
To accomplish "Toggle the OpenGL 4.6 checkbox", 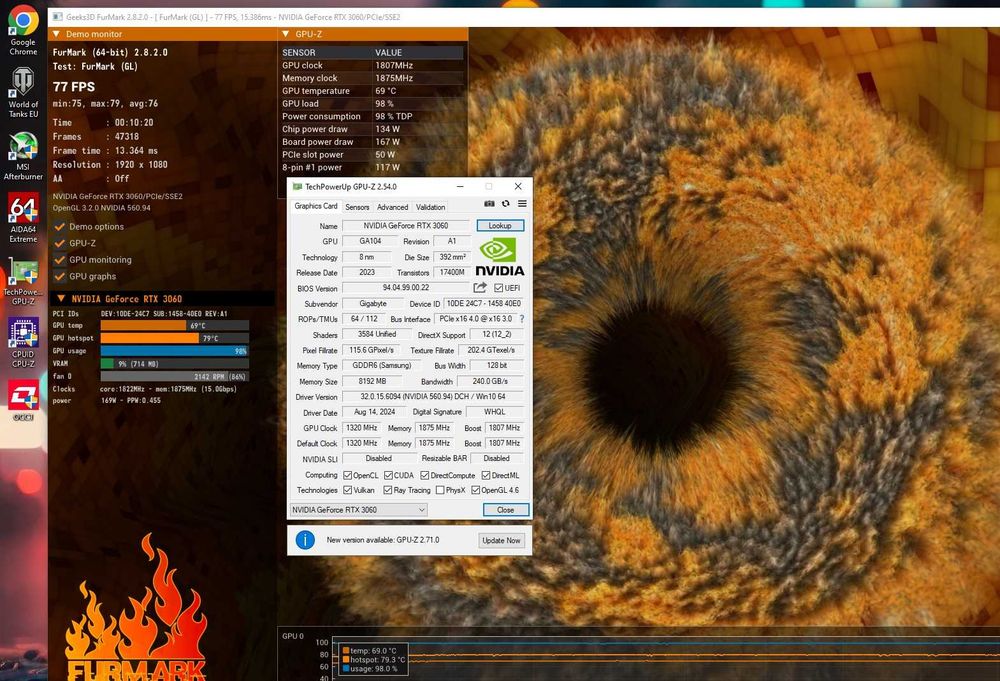I will (476, 490).
